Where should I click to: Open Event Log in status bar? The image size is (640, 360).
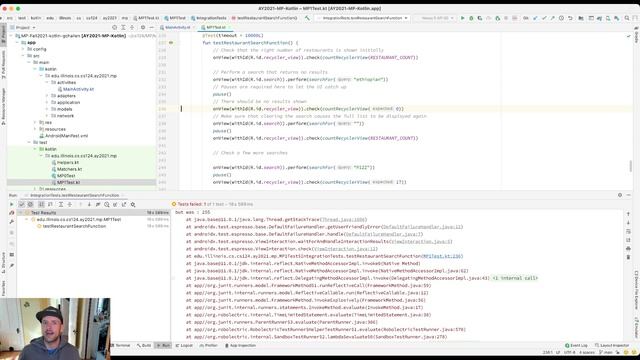[x=576, y=345]
